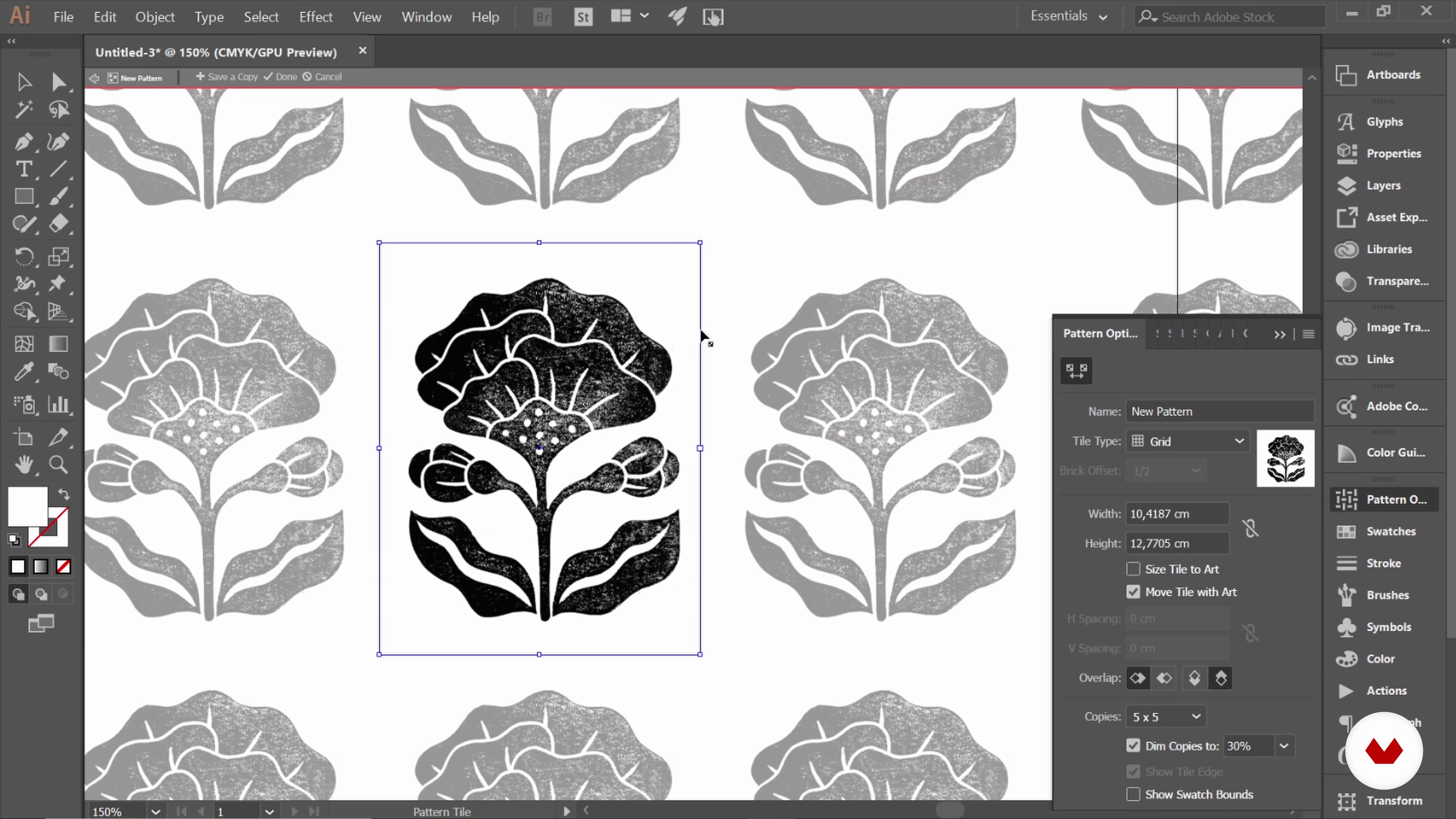1456x819 pixels.
Task: Choose the Scale tool
Action: 58,257
